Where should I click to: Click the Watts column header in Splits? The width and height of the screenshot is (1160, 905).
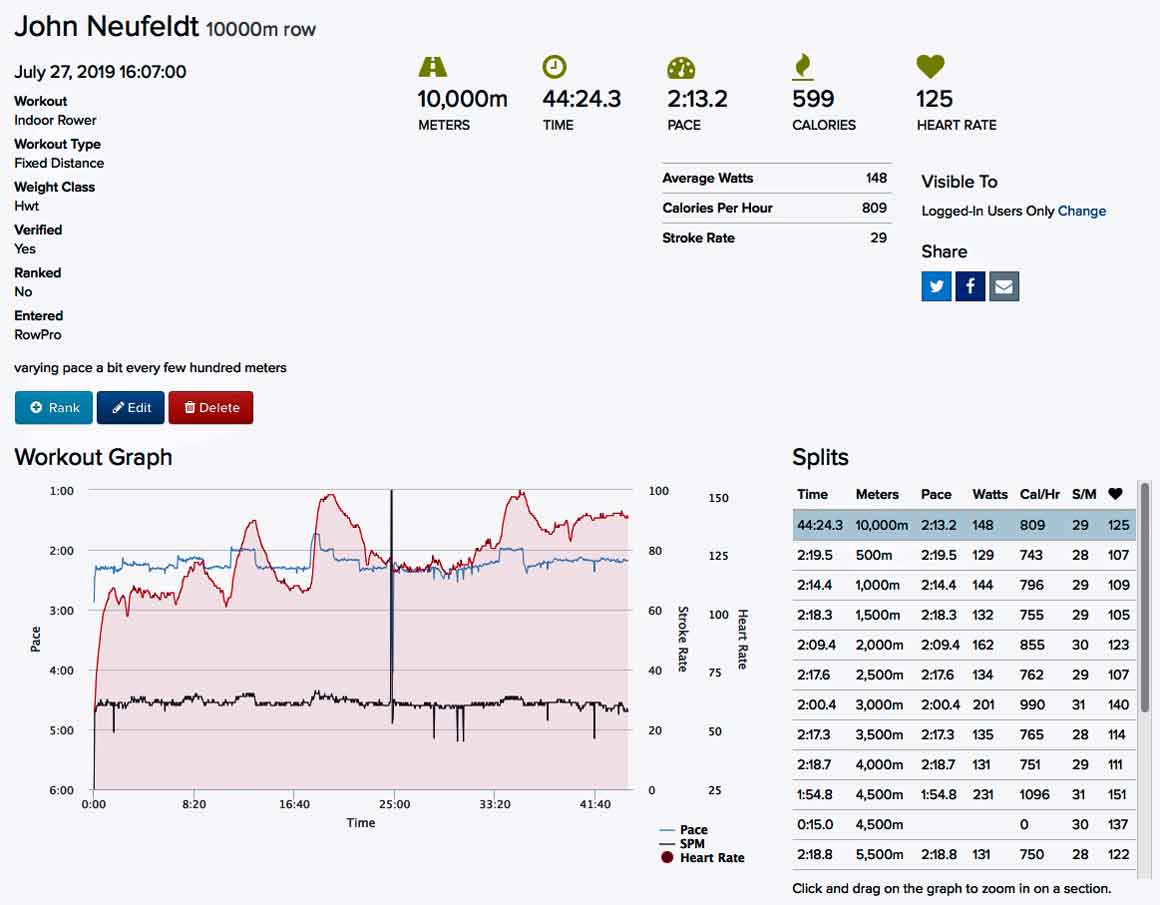coord(990,494)
